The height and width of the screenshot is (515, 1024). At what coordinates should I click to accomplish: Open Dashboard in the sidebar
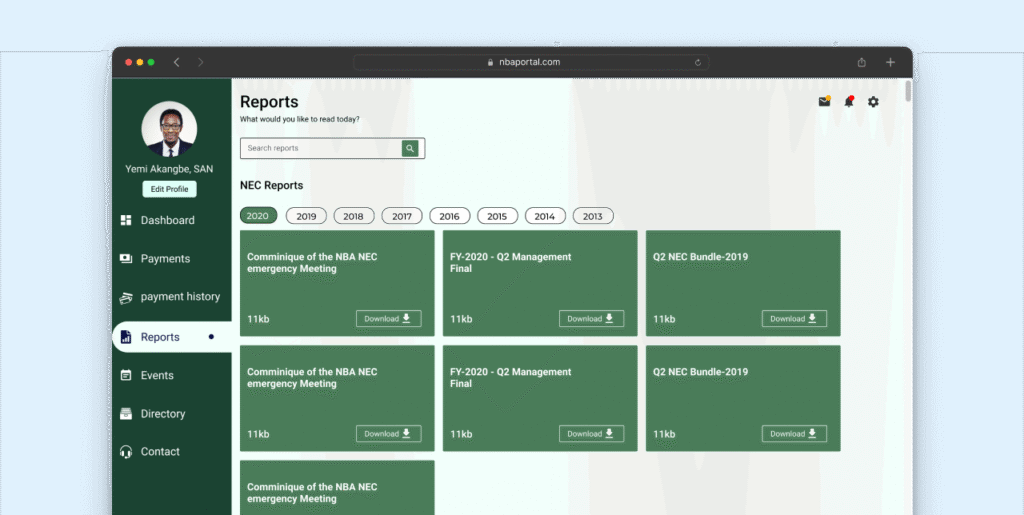pyautogui.click(x=167, y=220)
